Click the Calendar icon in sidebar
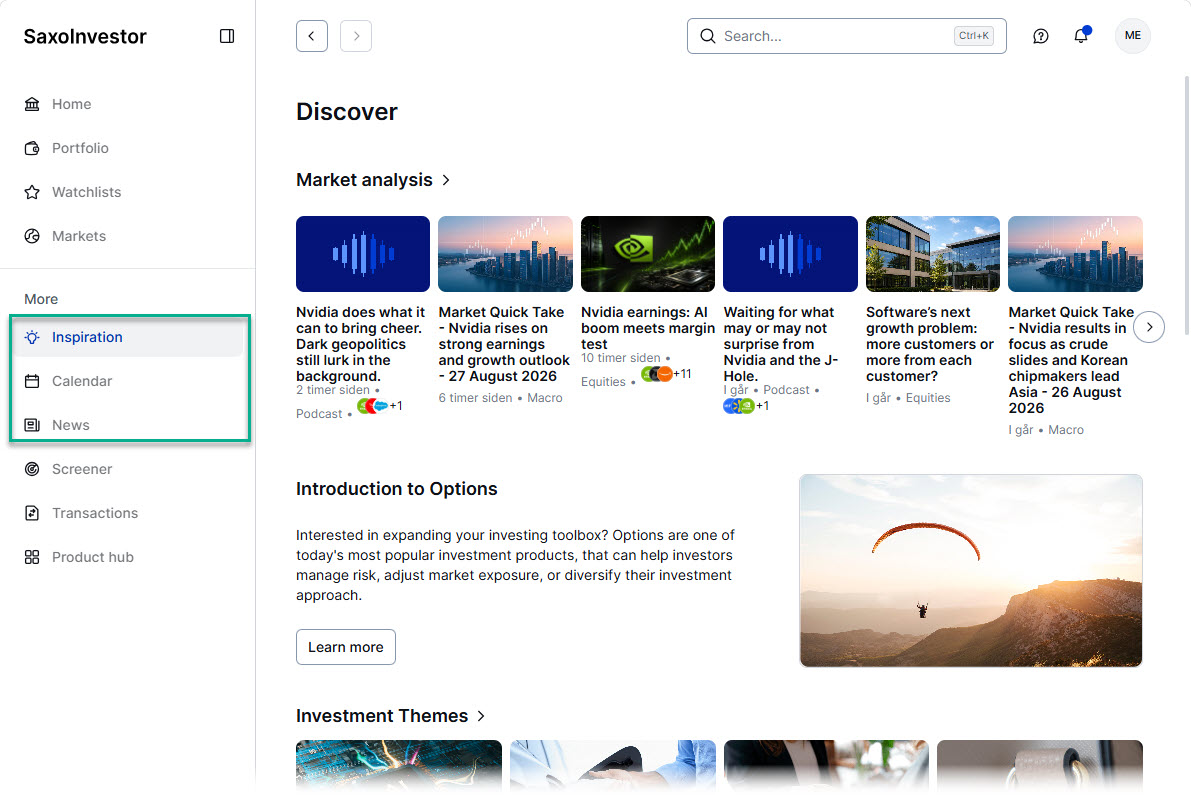The height and width of the screenshot is (795, 1191). click(x=32, y=381)
